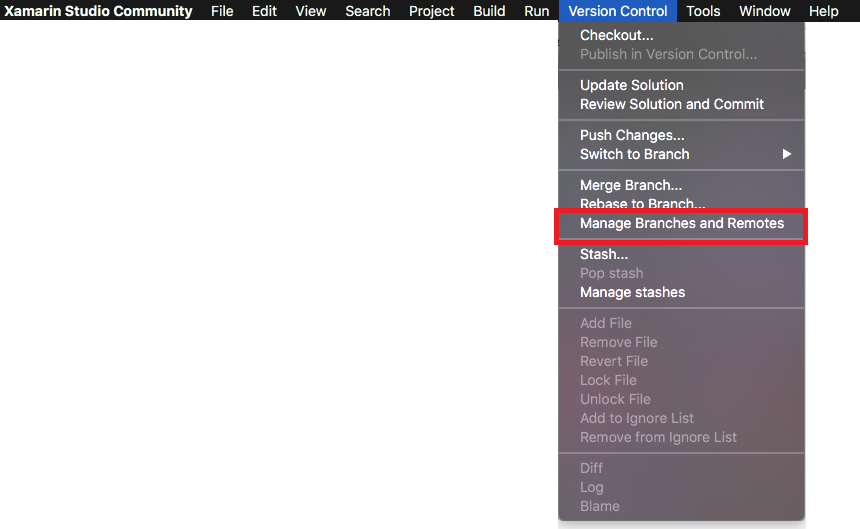
Task: Select Add to Ignore List
Action: (681, 418)
